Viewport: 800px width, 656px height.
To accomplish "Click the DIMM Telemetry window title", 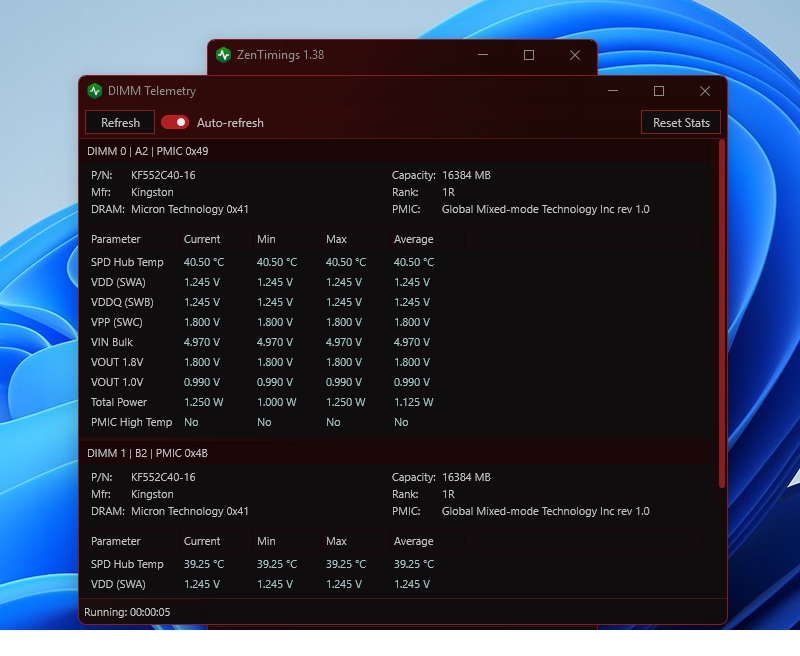I will [x=152, y=91].
